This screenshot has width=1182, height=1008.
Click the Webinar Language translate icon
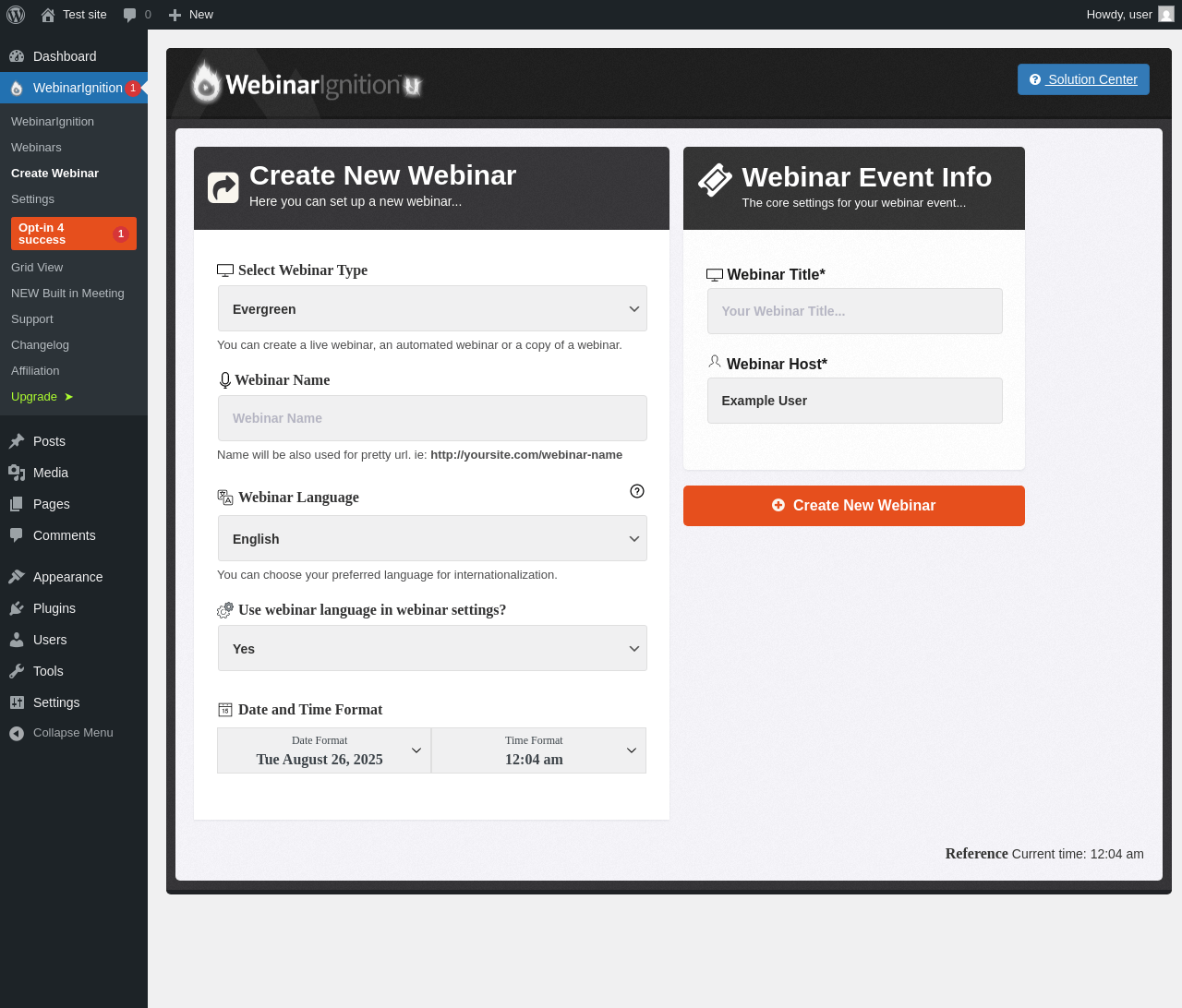coord(225,498)
